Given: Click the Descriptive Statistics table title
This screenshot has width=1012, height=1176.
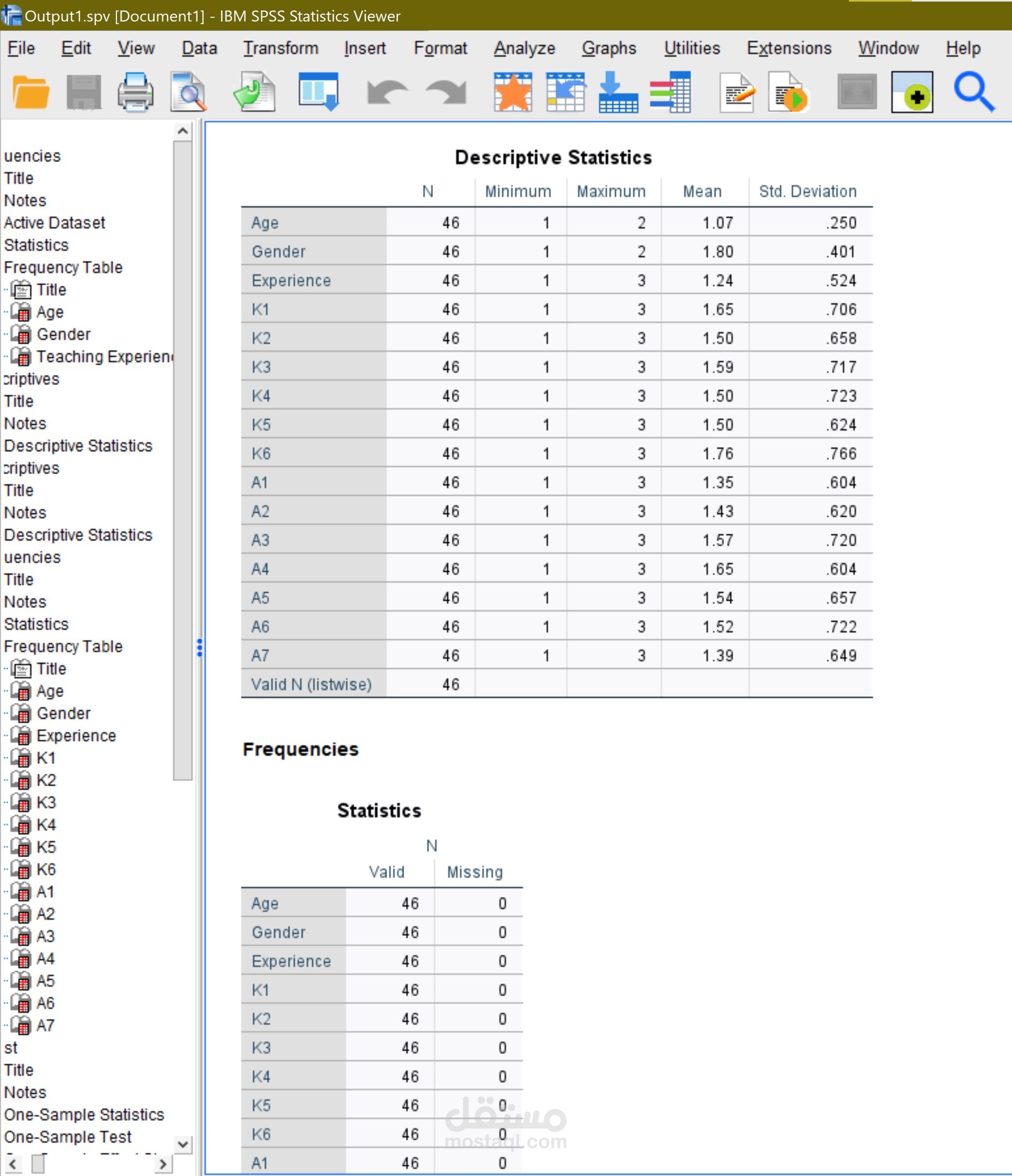Looking at the screenshot, I should 553,158.
